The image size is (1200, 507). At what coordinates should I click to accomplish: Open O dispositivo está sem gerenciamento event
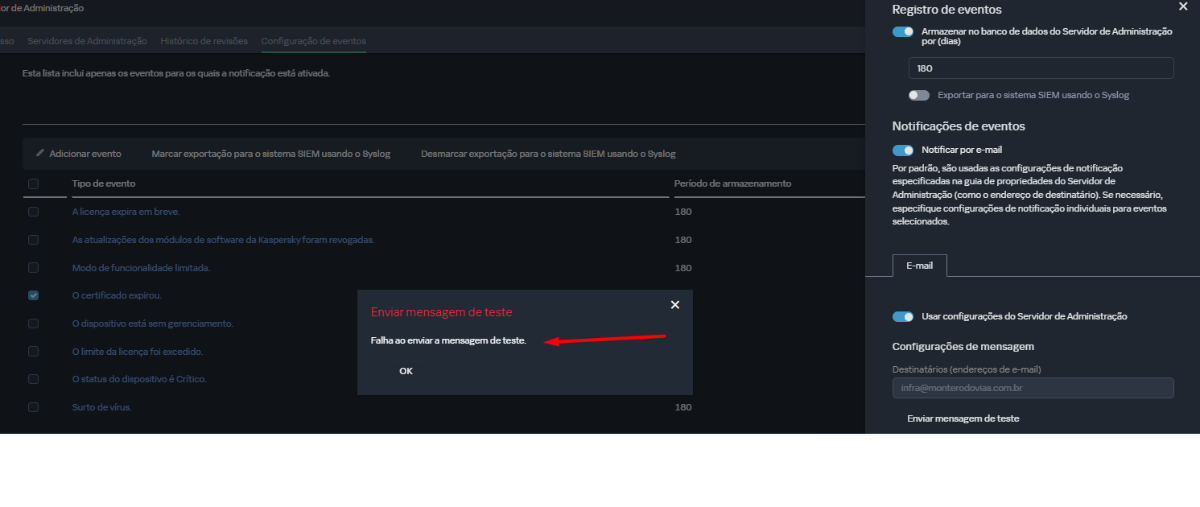coord(152,324)
